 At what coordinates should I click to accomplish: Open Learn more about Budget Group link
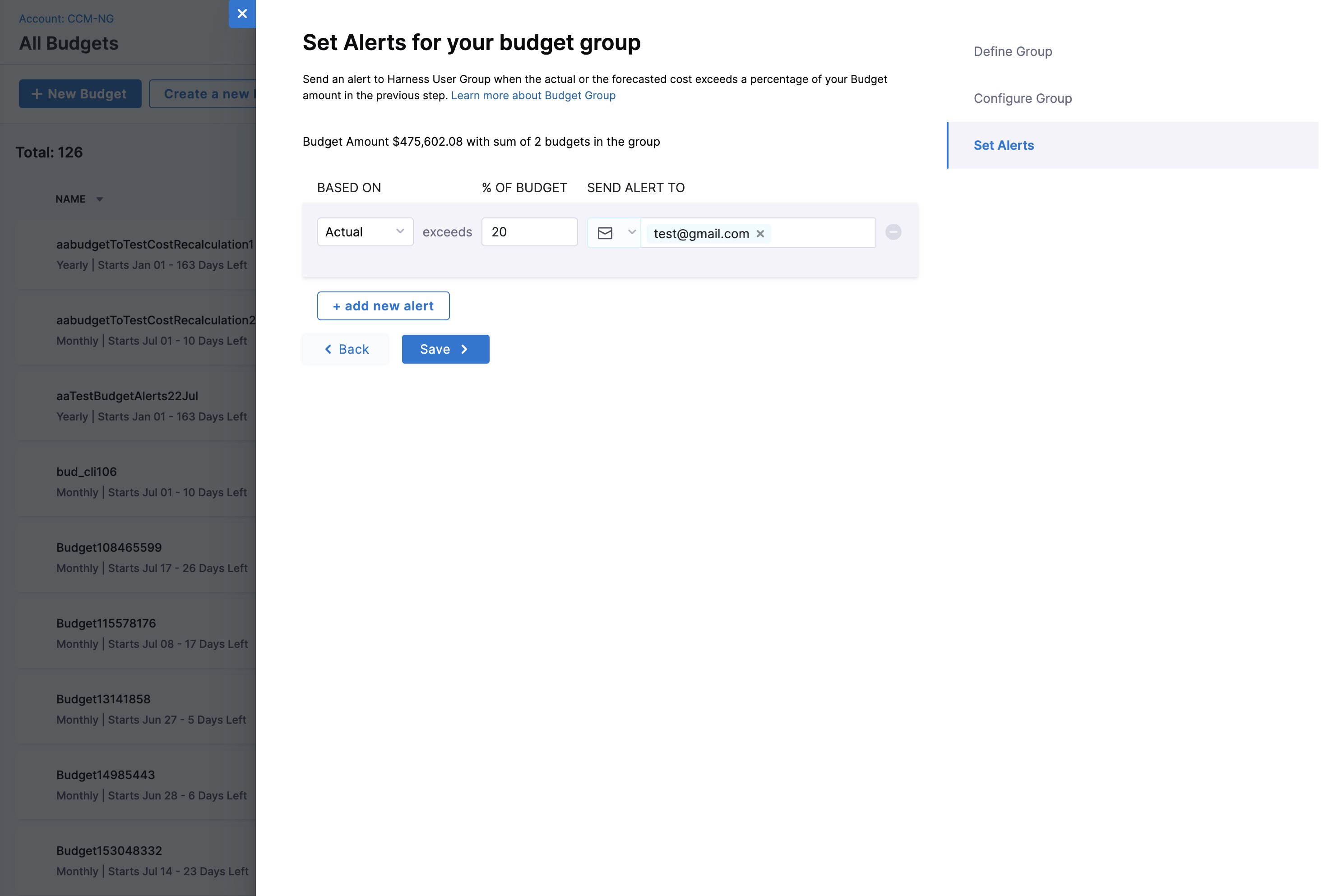click(532, 96)
